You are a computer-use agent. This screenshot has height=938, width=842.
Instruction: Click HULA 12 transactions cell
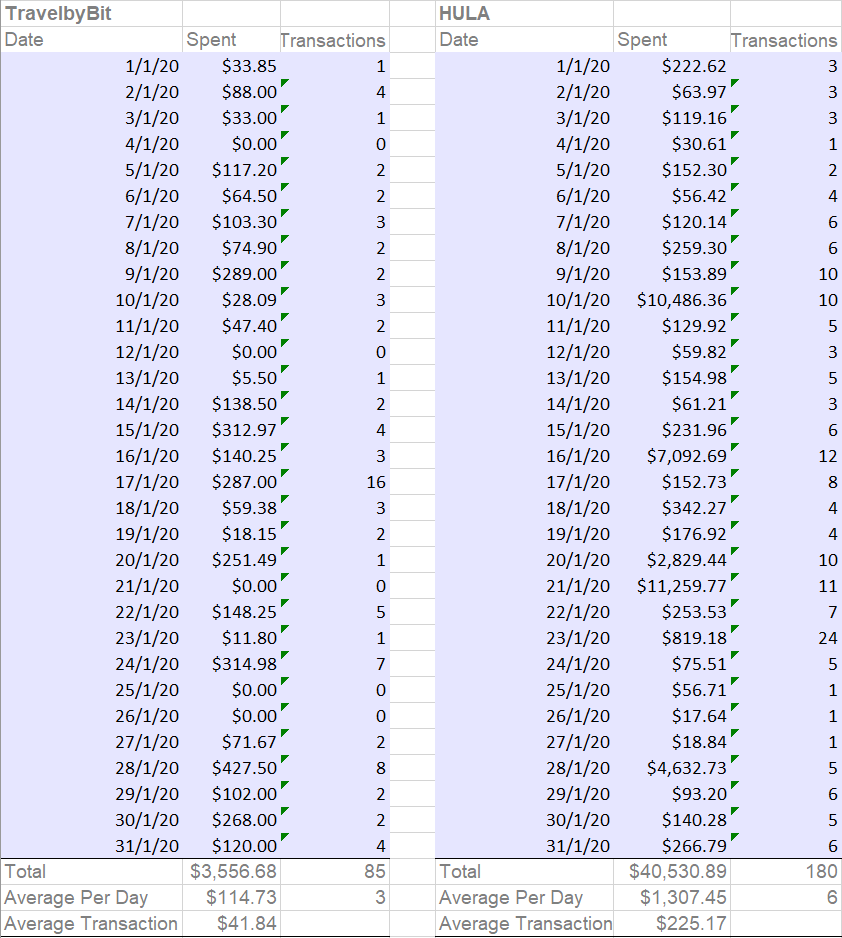(786, 456)
